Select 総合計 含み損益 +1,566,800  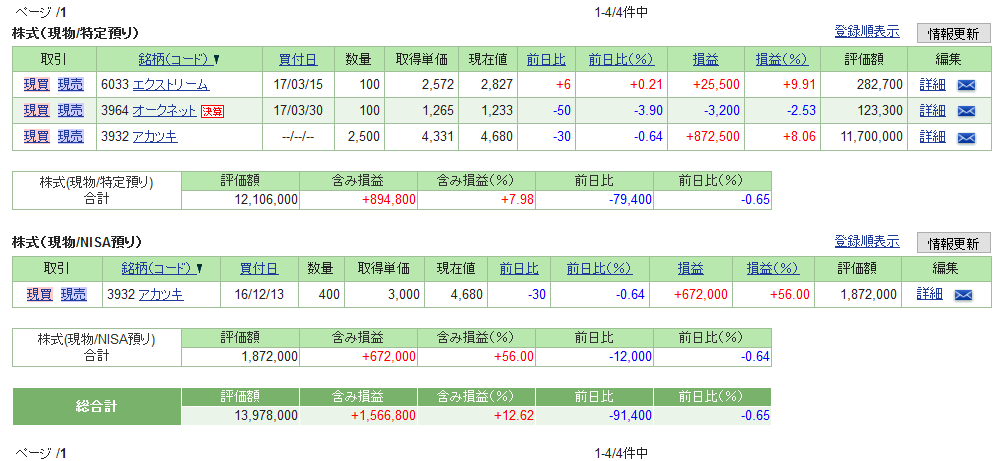(359, 416)
